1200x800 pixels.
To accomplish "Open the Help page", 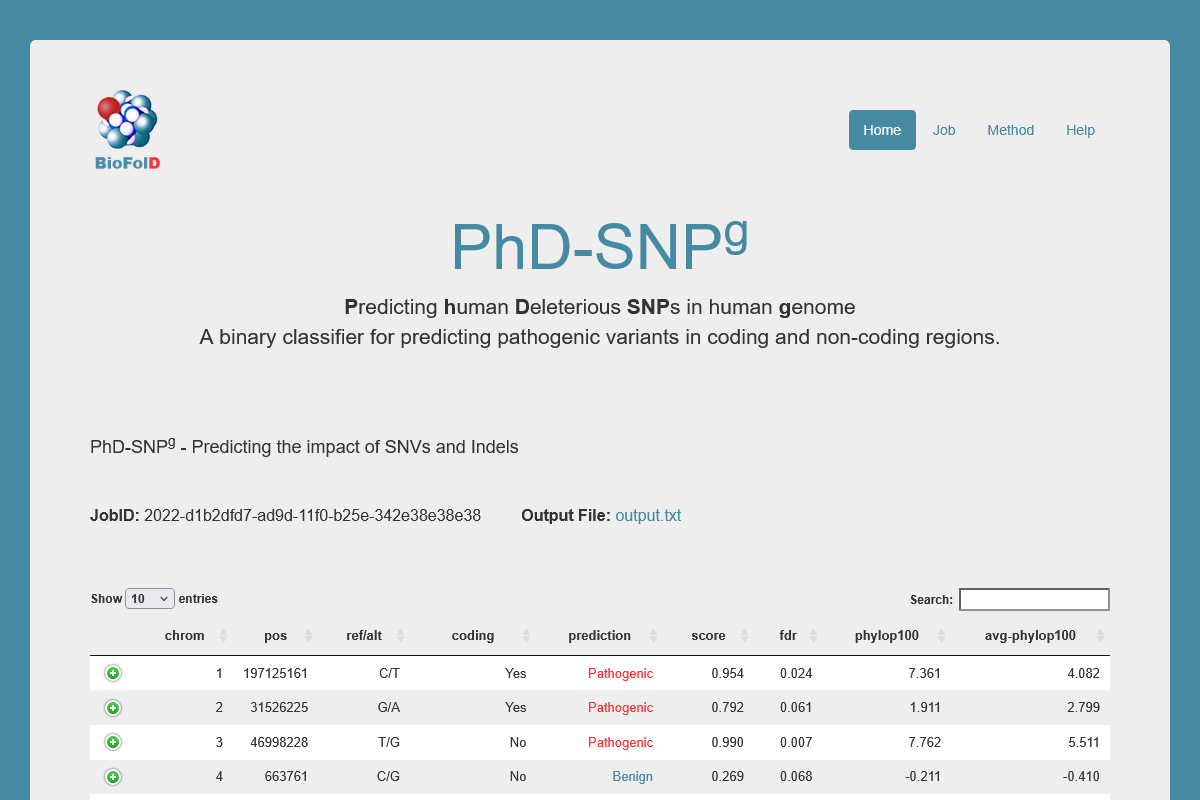I will [1080, 130].
